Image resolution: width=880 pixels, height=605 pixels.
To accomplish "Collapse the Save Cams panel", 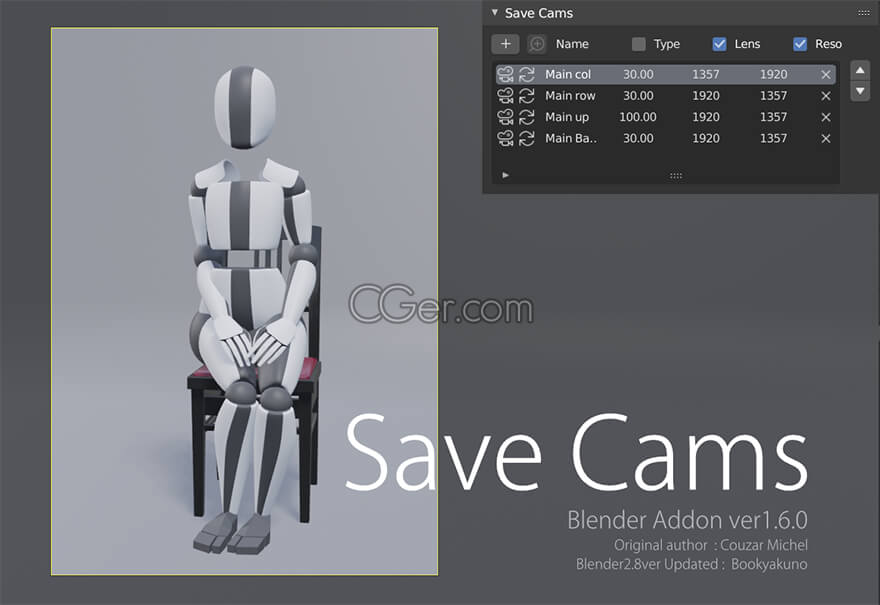I will (x=494, y=12).
